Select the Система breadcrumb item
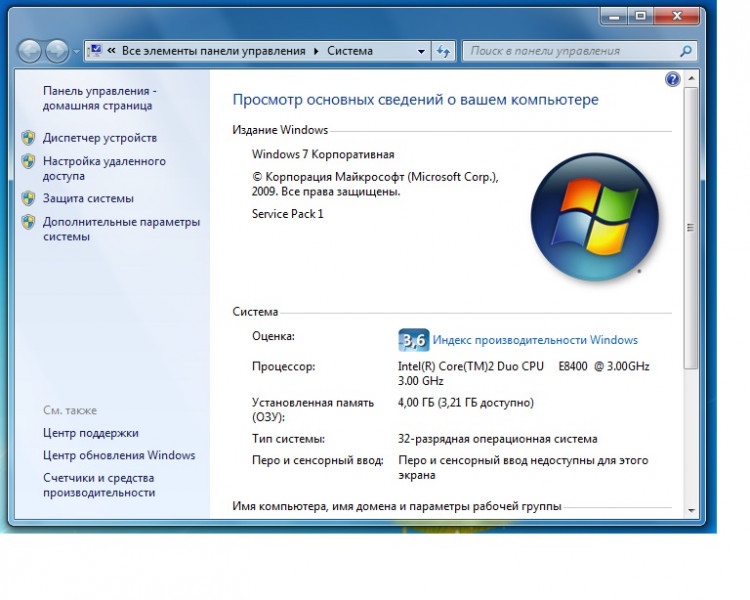750x600 pixels. coord(350,51)
